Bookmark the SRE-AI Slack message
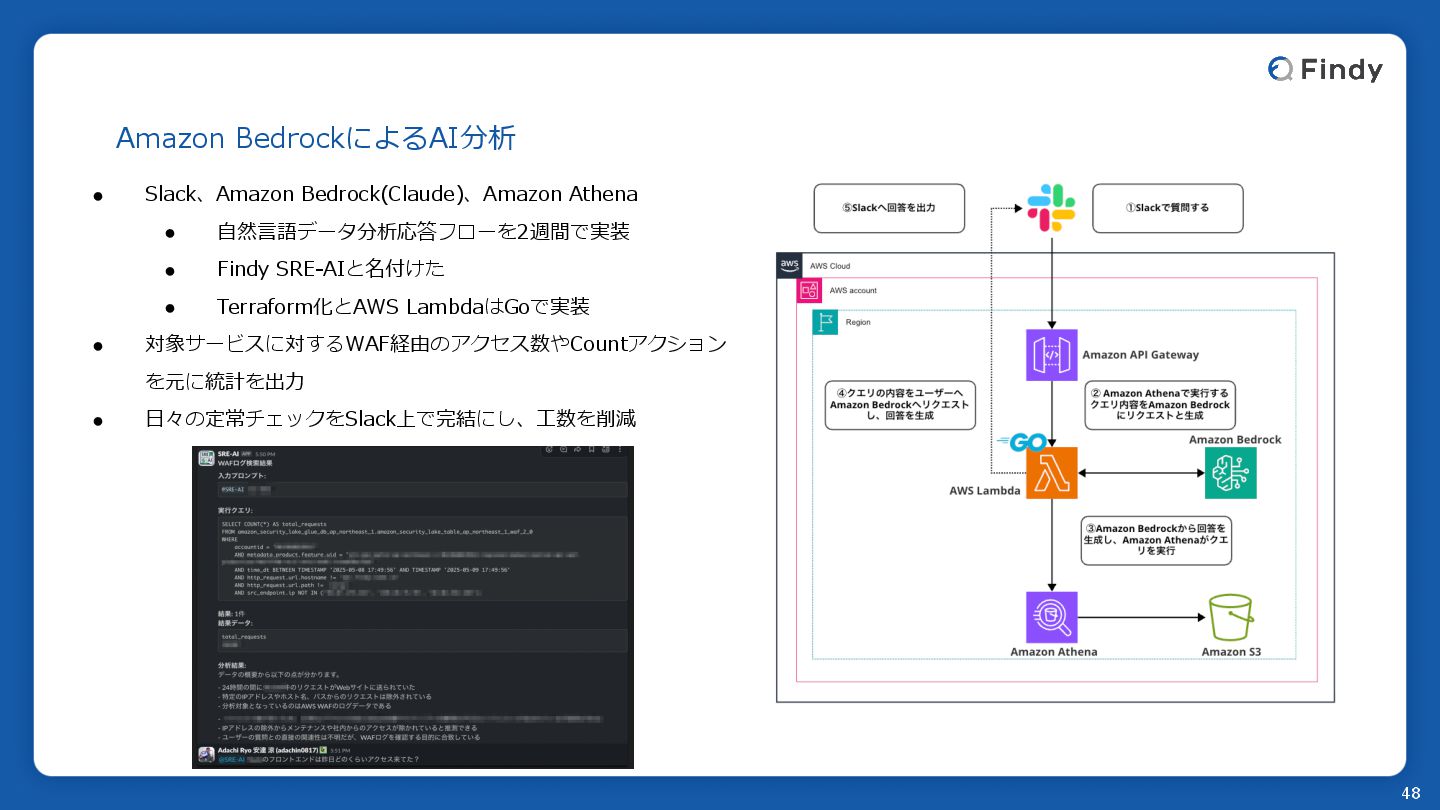 click(592, 450)
